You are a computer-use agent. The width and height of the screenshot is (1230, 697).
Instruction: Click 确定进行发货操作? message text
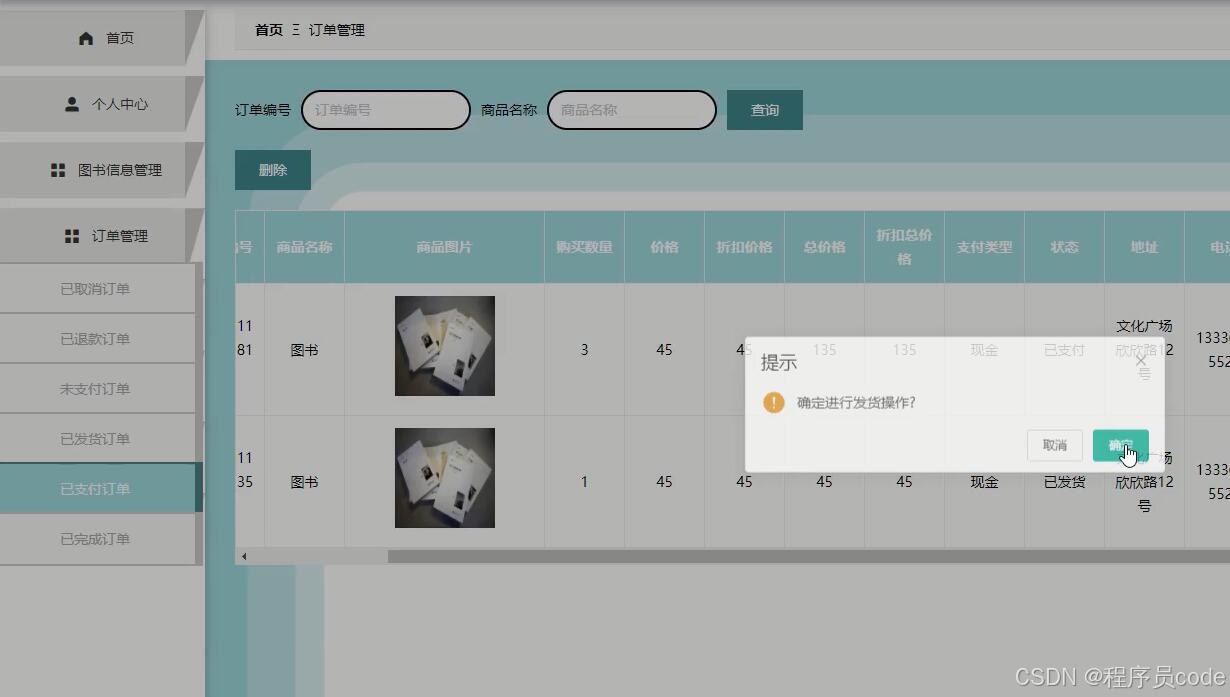[x=856, y=403]
